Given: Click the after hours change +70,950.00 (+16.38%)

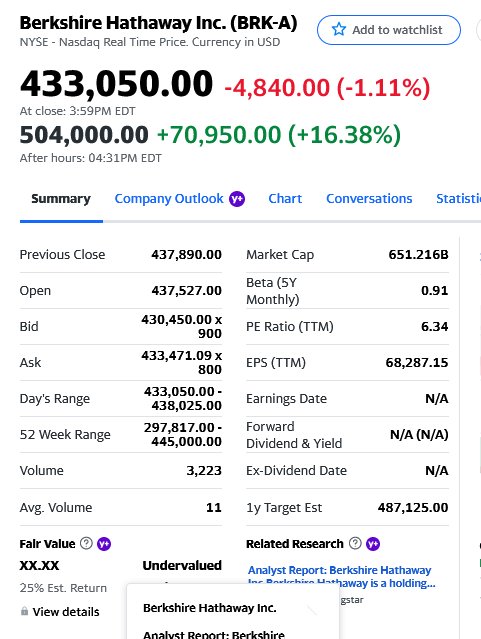Looking at the screenshot, I should (x=279, y=135).
